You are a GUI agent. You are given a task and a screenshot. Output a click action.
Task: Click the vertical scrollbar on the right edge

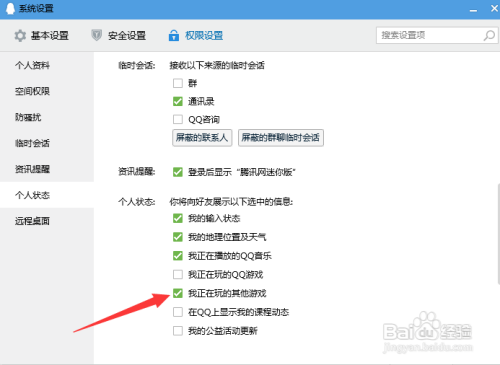point(498,233)
